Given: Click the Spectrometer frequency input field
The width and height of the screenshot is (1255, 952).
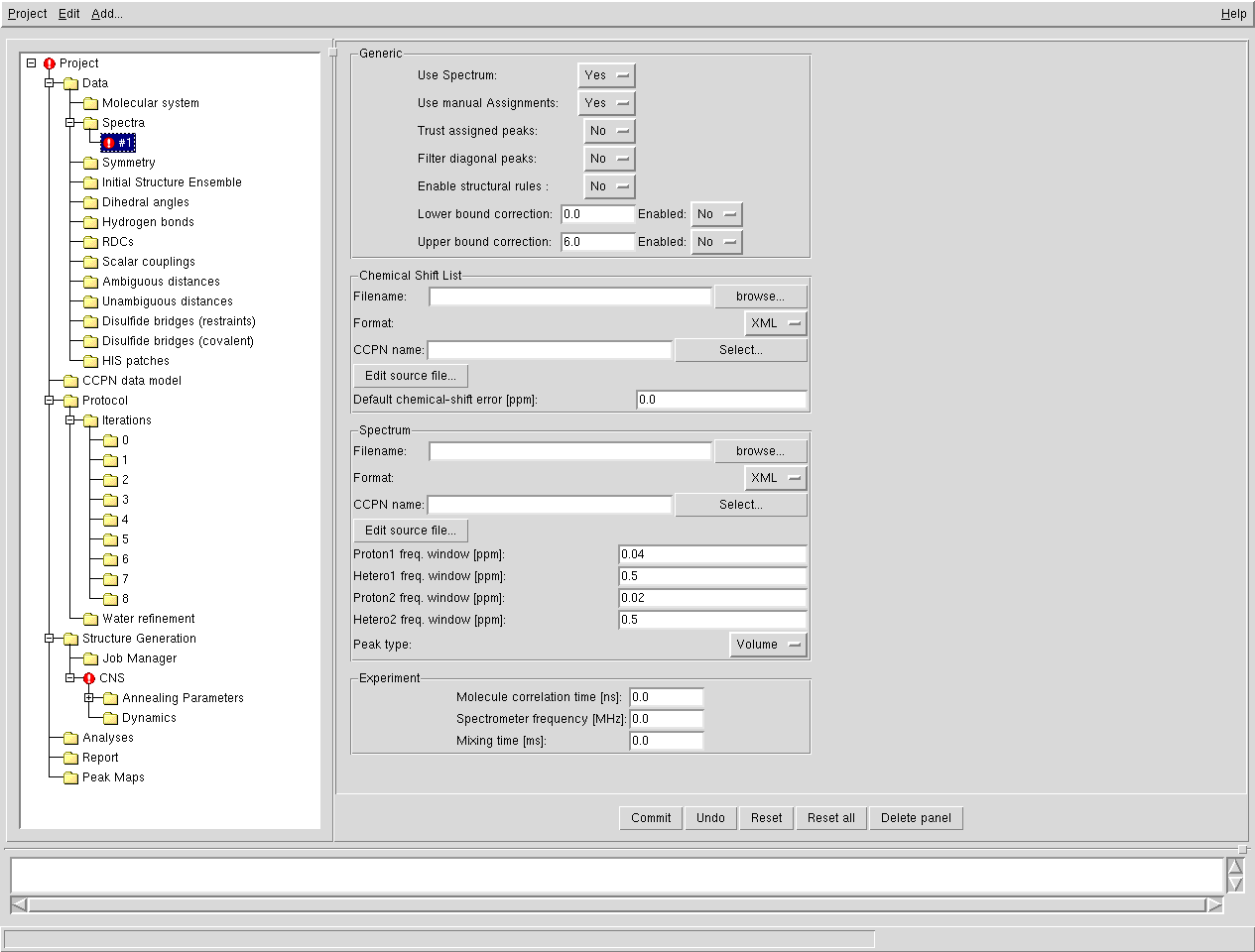Looking at the screenshot, I should click(666, 719).
